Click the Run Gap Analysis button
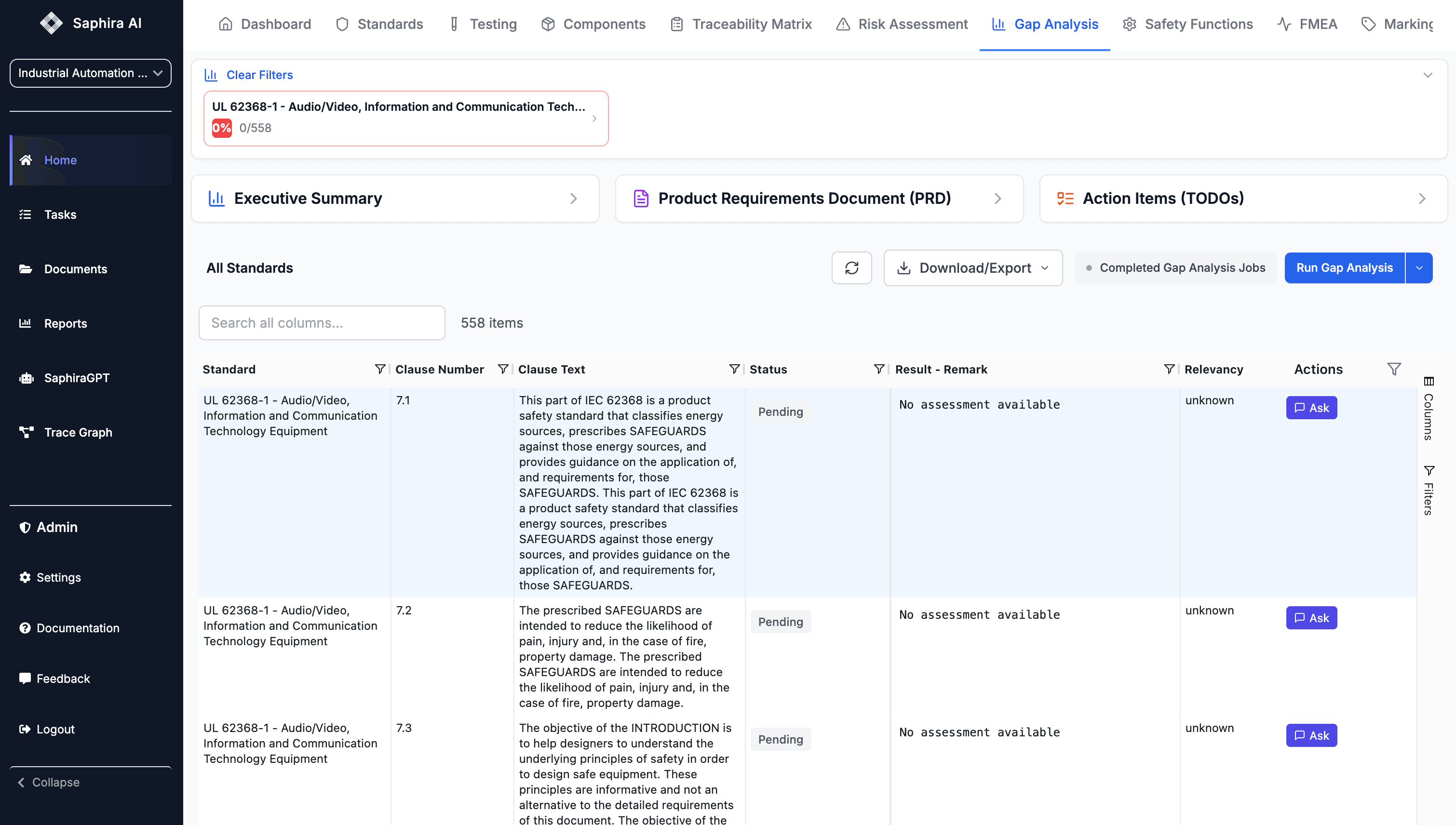Screen dimensions: 1456x825 [1344, 268]
